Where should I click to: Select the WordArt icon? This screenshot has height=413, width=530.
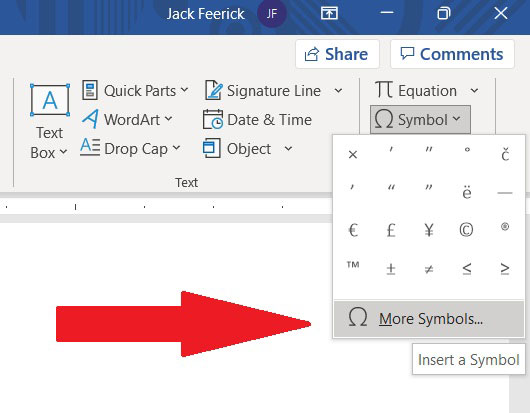click(91, 119)
